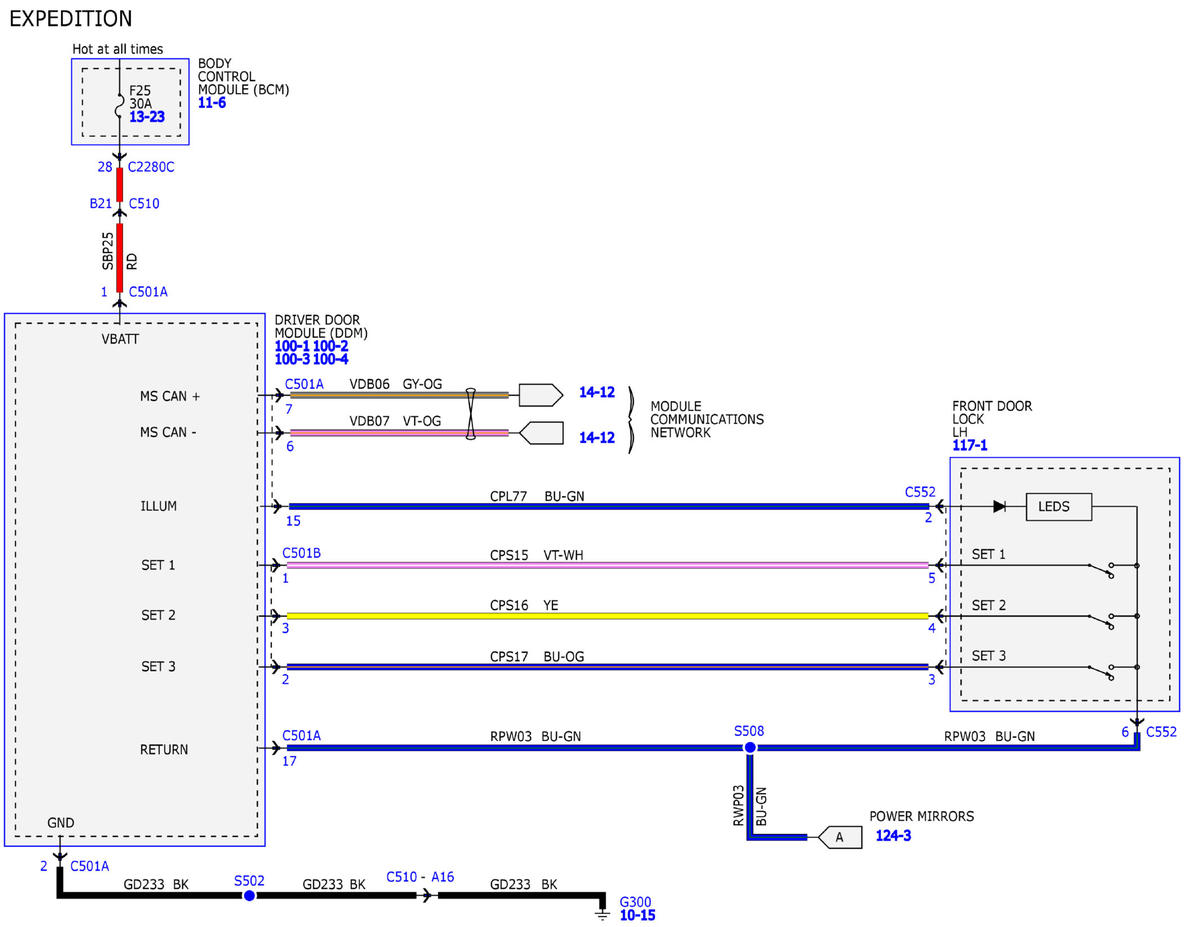Image resolution: width=1200 pixels, height=927 pixels.
Task: Click the POWER MIRRORS label
Action: (921, 816)
